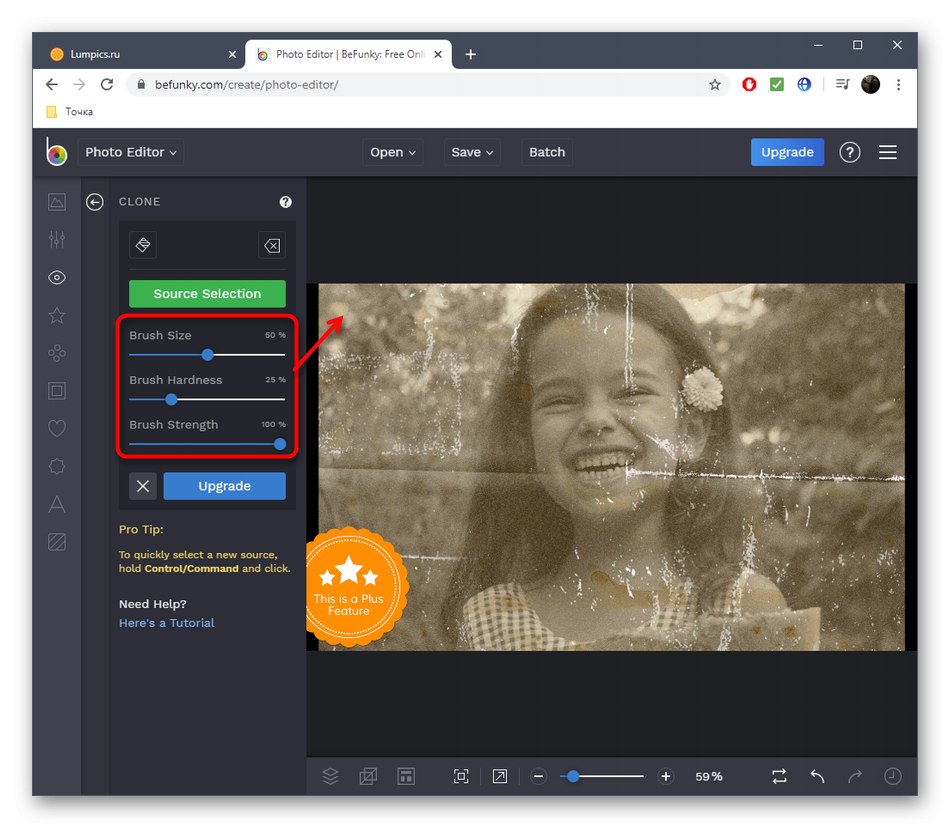The height and width of the screenshot is (828, 950).
Task: Open the hamburger menu
Action: (888, 152)
